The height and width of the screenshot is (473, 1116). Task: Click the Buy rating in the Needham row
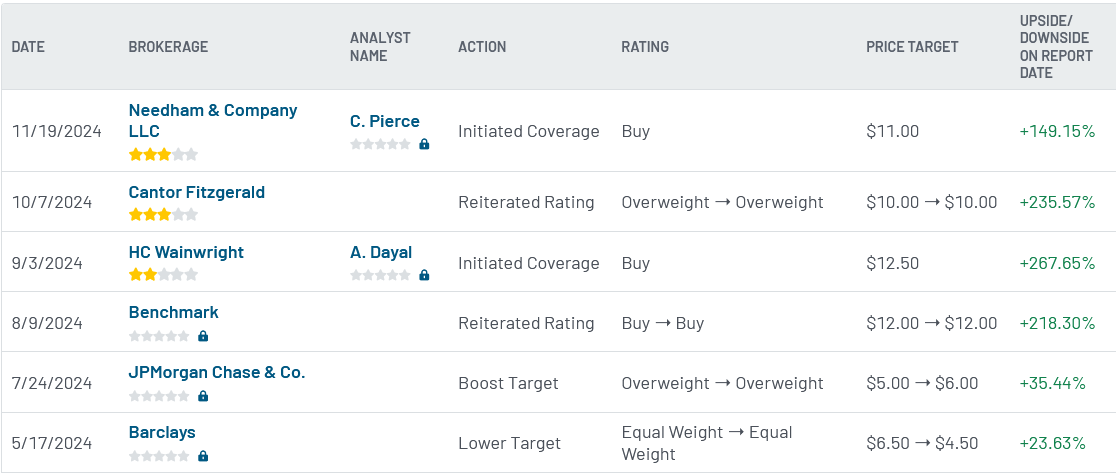(636, 132)
